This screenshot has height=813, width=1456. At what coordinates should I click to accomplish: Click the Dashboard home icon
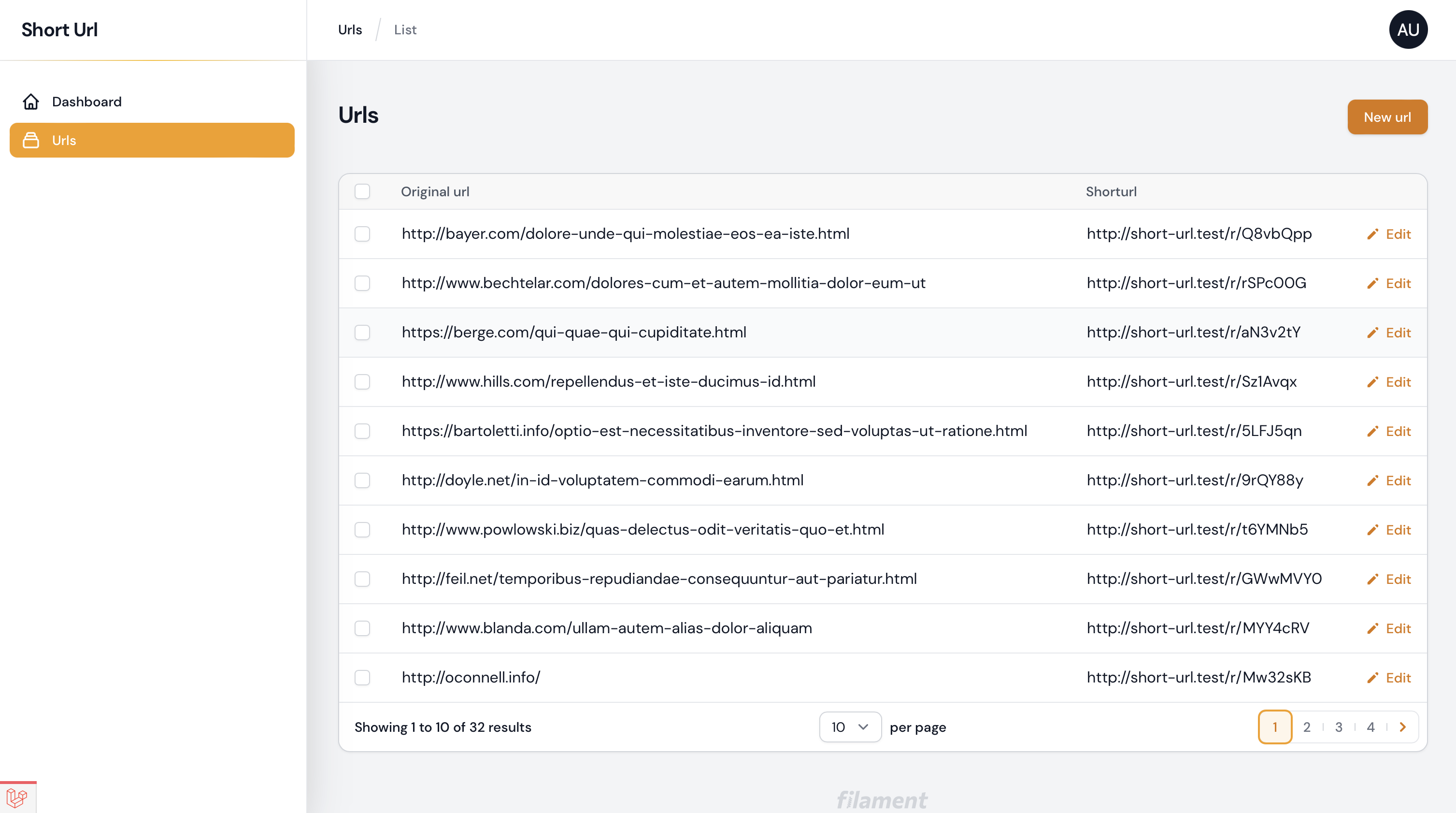(30, 102)
